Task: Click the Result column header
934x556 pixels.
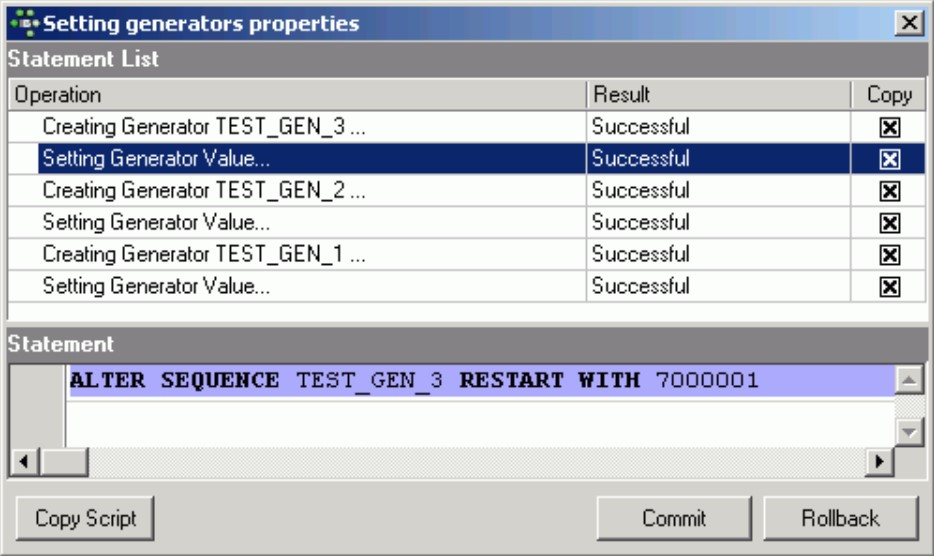Action: (718, 95)
